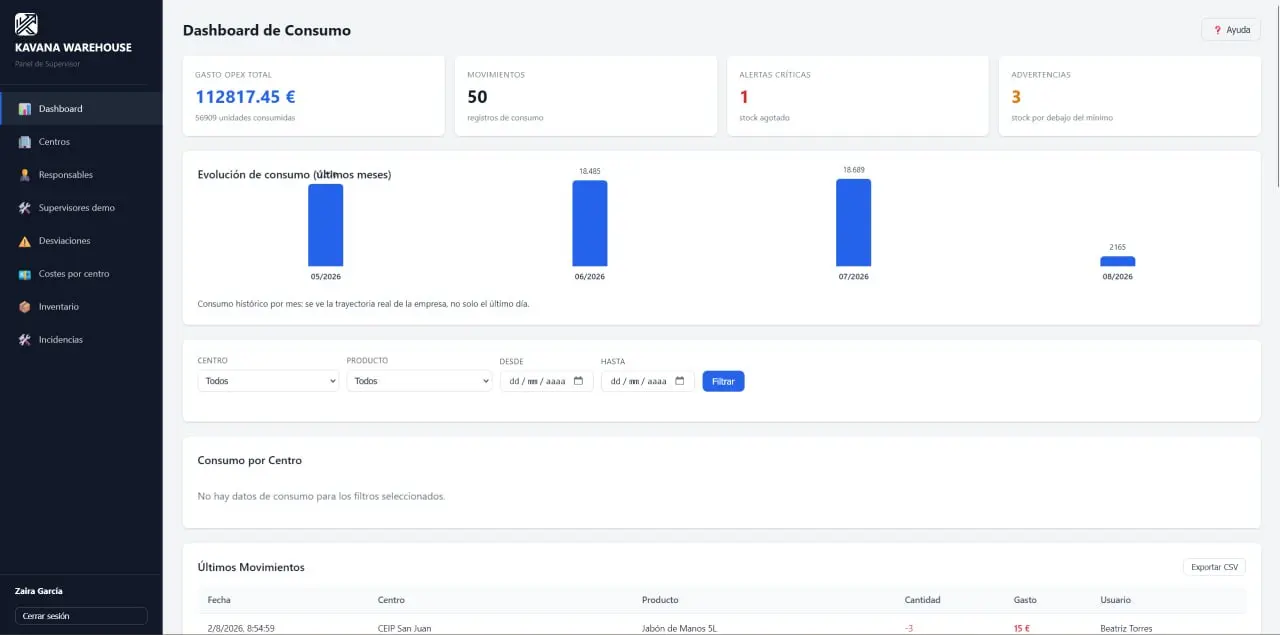Click the Consumo por Centro heading
1280x635 pixels.
[250, 460]
